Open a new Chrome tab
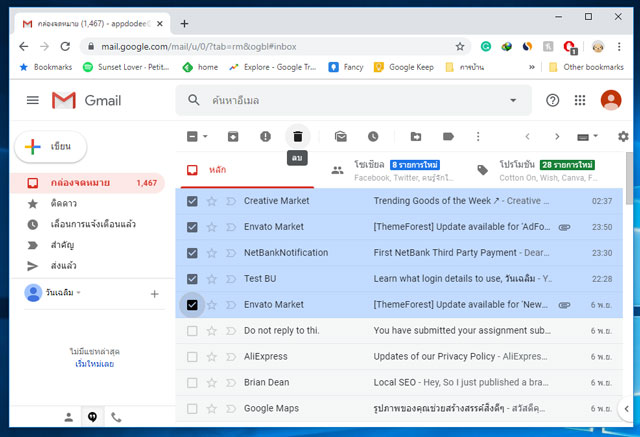Image resolution: width=640 pixels, height=437 pixels. pyautogui.click(x=184, y=24)
